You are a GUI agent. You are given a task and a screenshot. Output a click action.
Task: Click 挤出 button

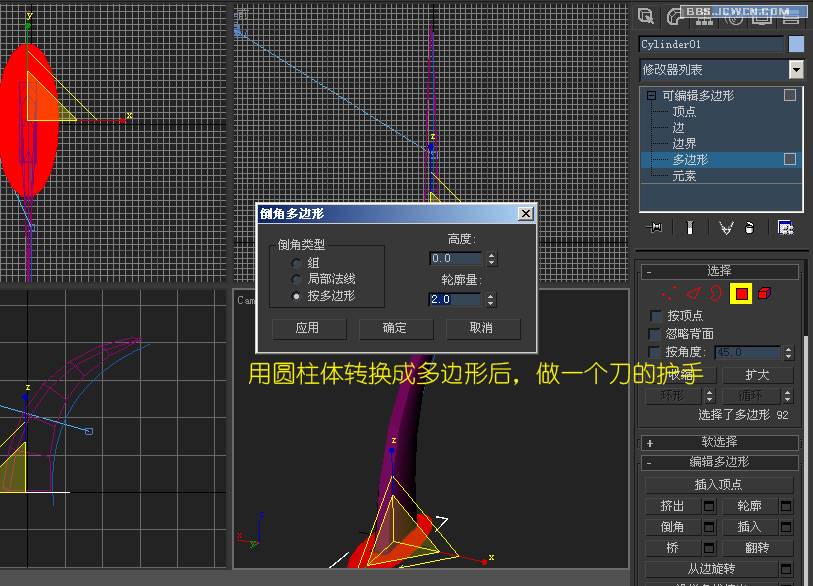point(672,506)
